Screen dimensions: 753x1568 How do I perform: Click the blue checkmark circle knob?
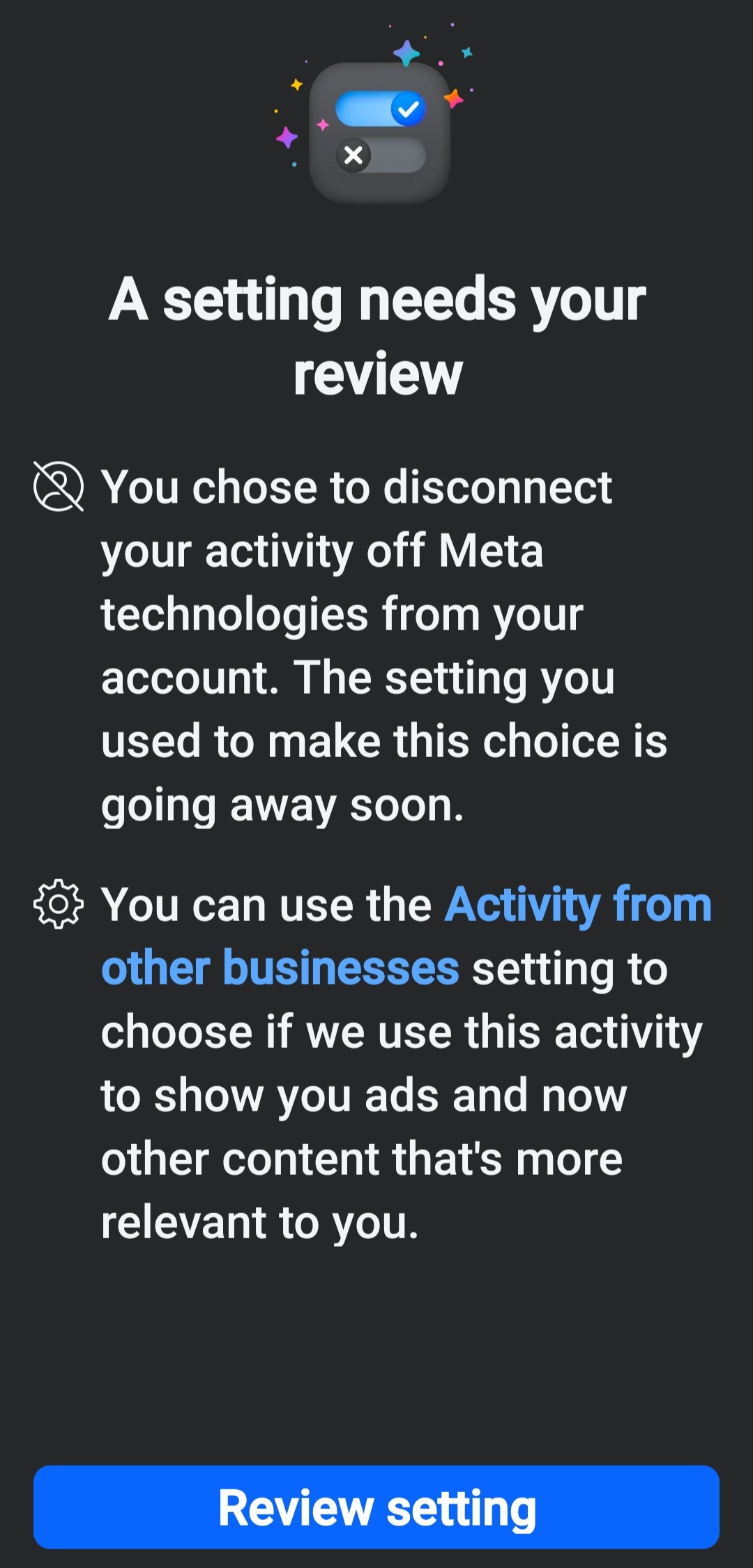[408, 109]
